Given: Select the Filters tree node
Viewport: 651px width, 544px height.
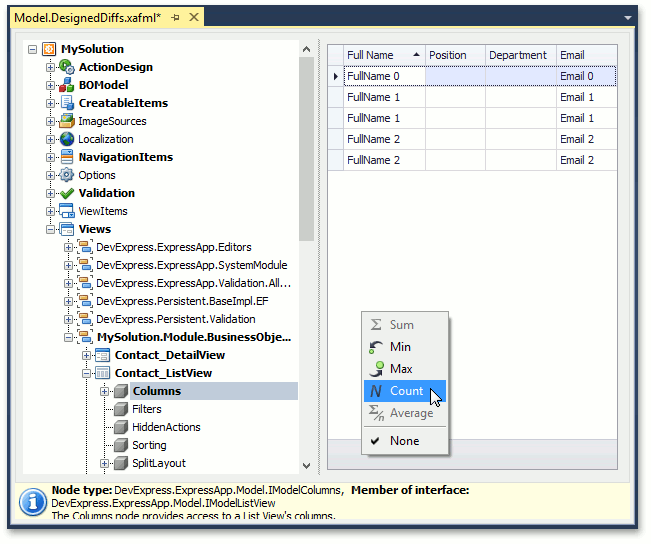Looking at the screenshot, I should 147,409.
